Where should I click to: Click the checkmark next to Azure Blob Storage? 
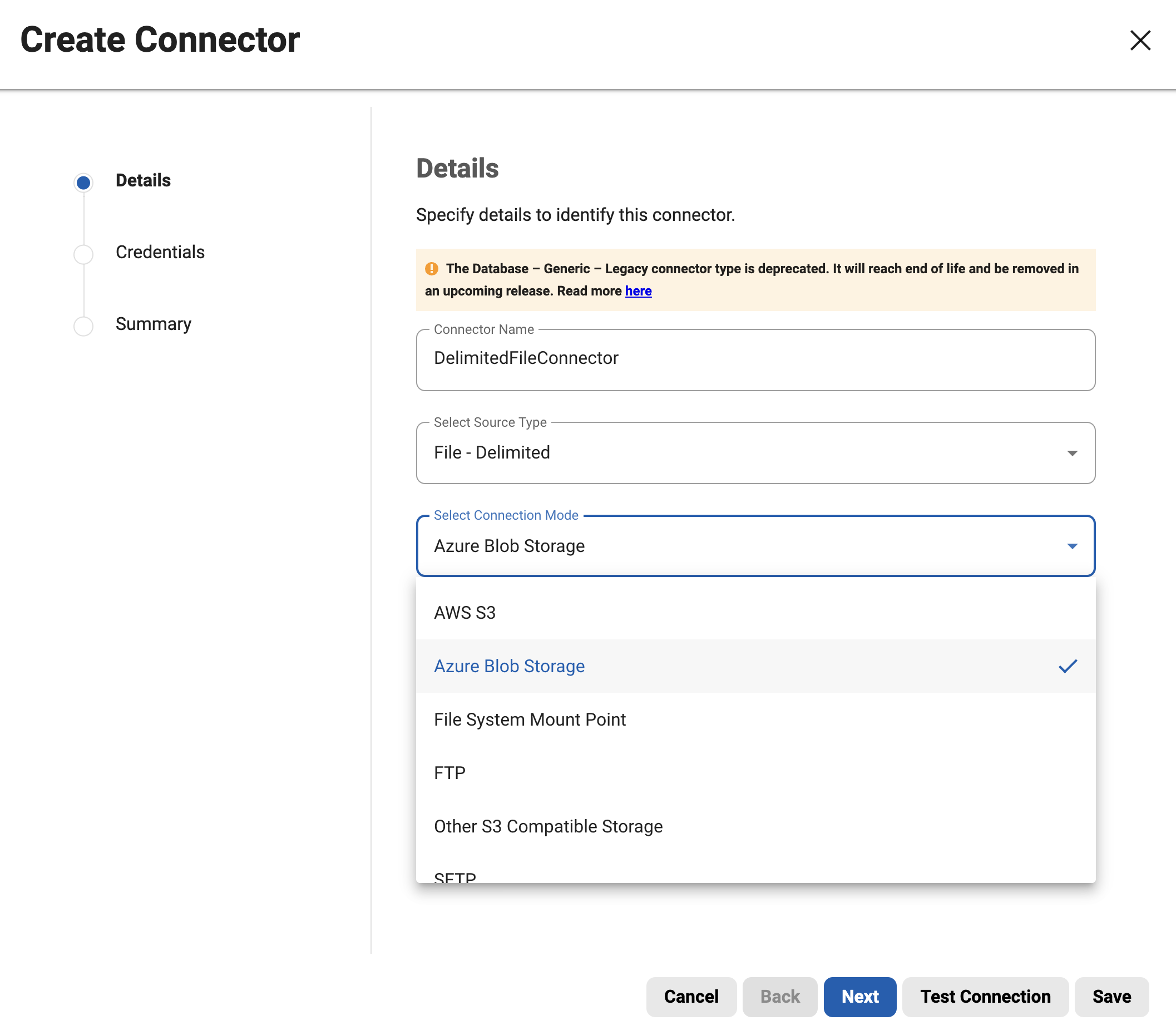point(1068,666)
